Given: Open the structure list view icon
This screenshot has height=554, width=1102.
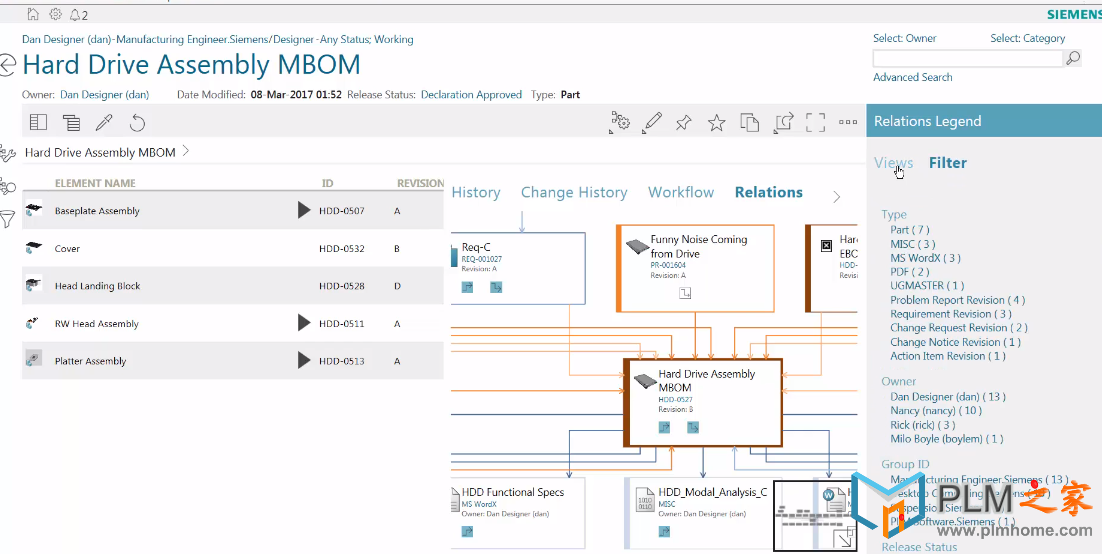Looking at the screenshot, I should tap(71, 123).
